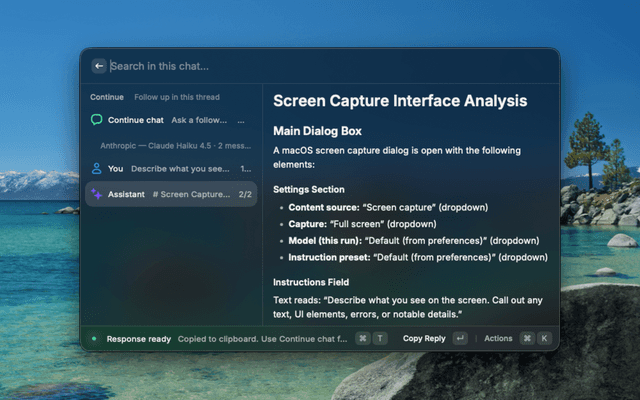The height and width of the screenshot is (400, 640).
Task: Click the K shortcut key badge
Action: click(544, 338)
